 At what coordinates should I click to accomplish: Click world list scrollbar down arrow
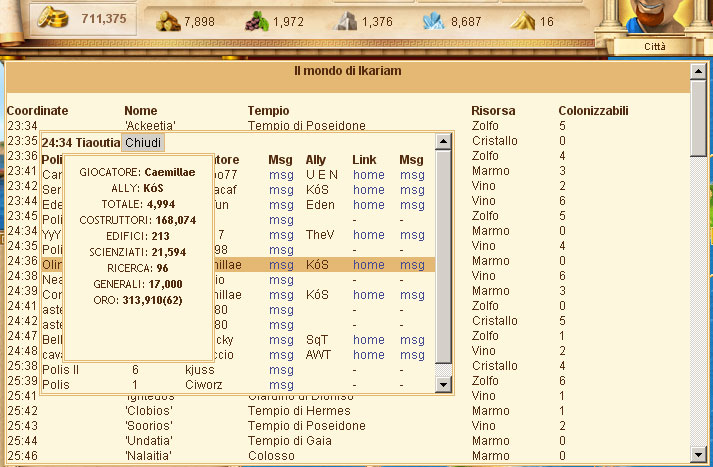[698, 454]
